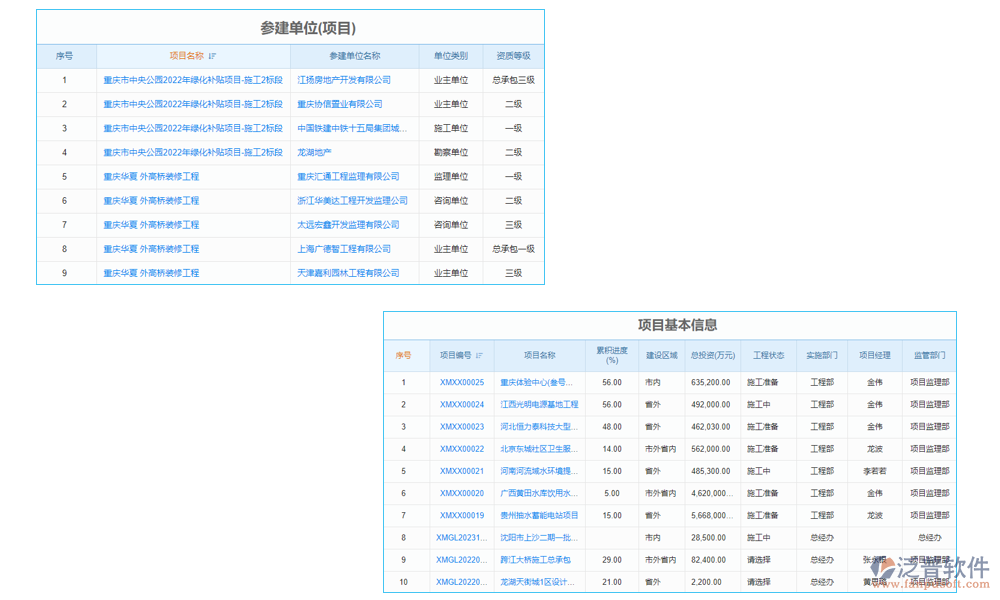Screen dimensions: 1000x600
Task: Click the 总投资(万元) column header
Action: 711,356
